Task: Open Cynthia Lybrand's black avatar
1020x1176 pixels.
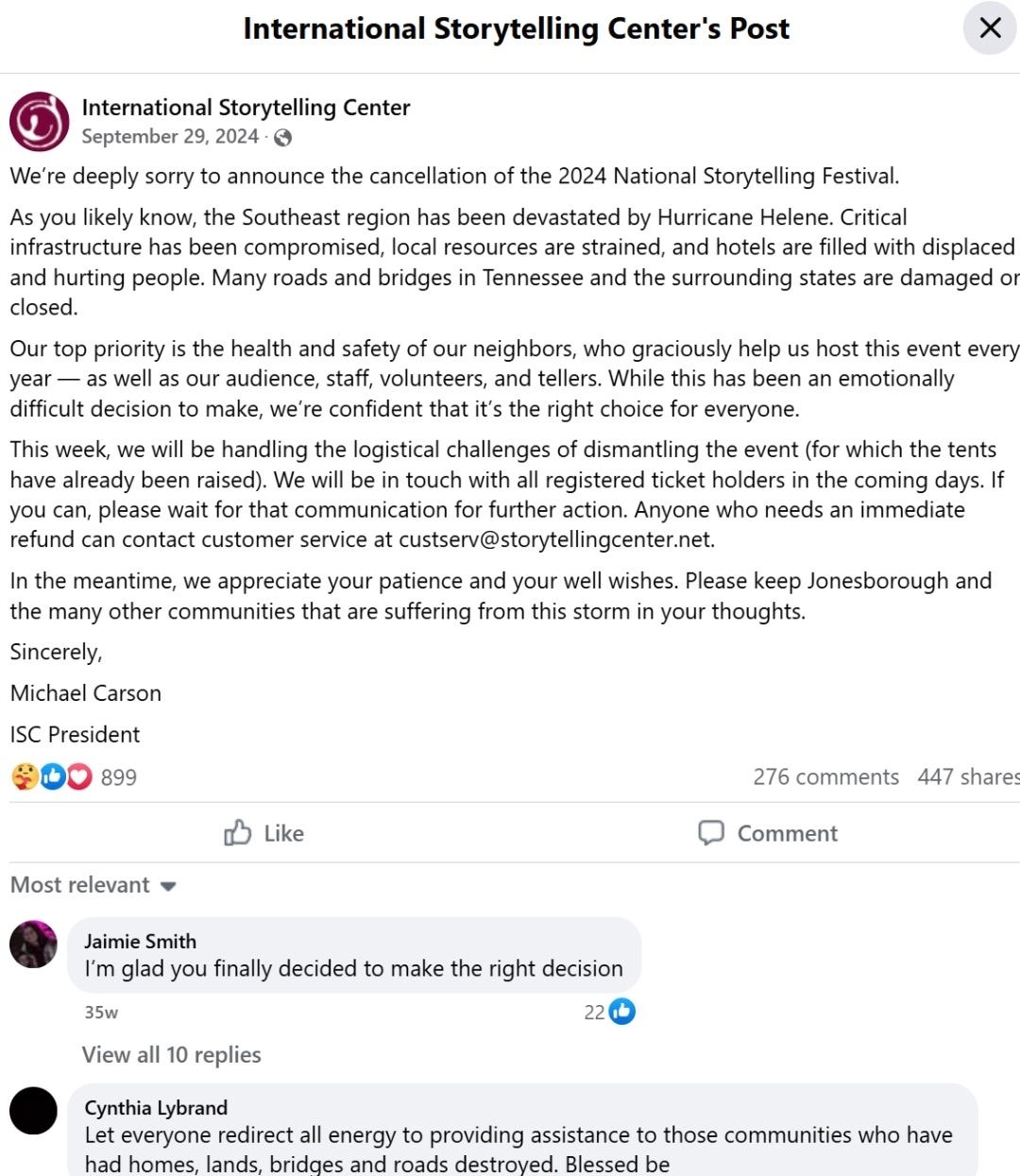Action: pyautogui.click(x=33, y=1111)
